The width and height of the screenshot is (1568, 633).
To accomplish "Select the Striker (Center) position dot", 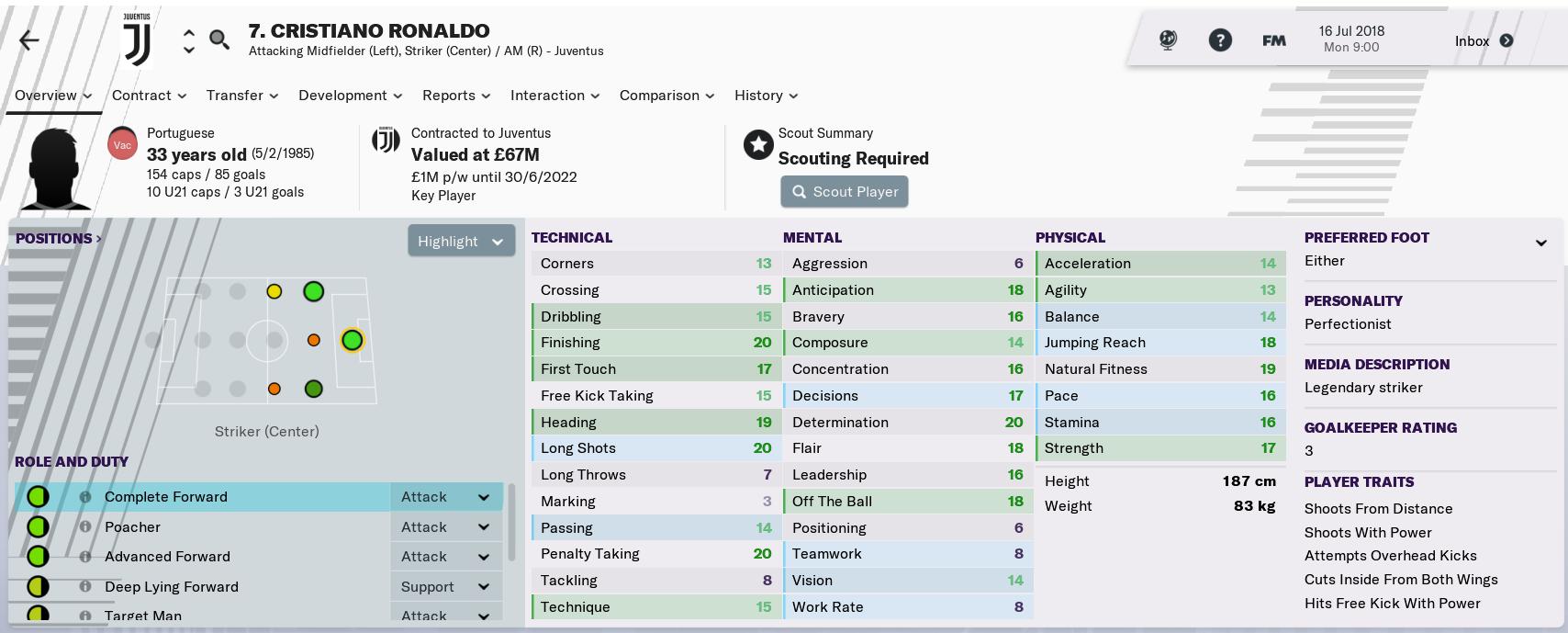I will [x=352, y=341].
